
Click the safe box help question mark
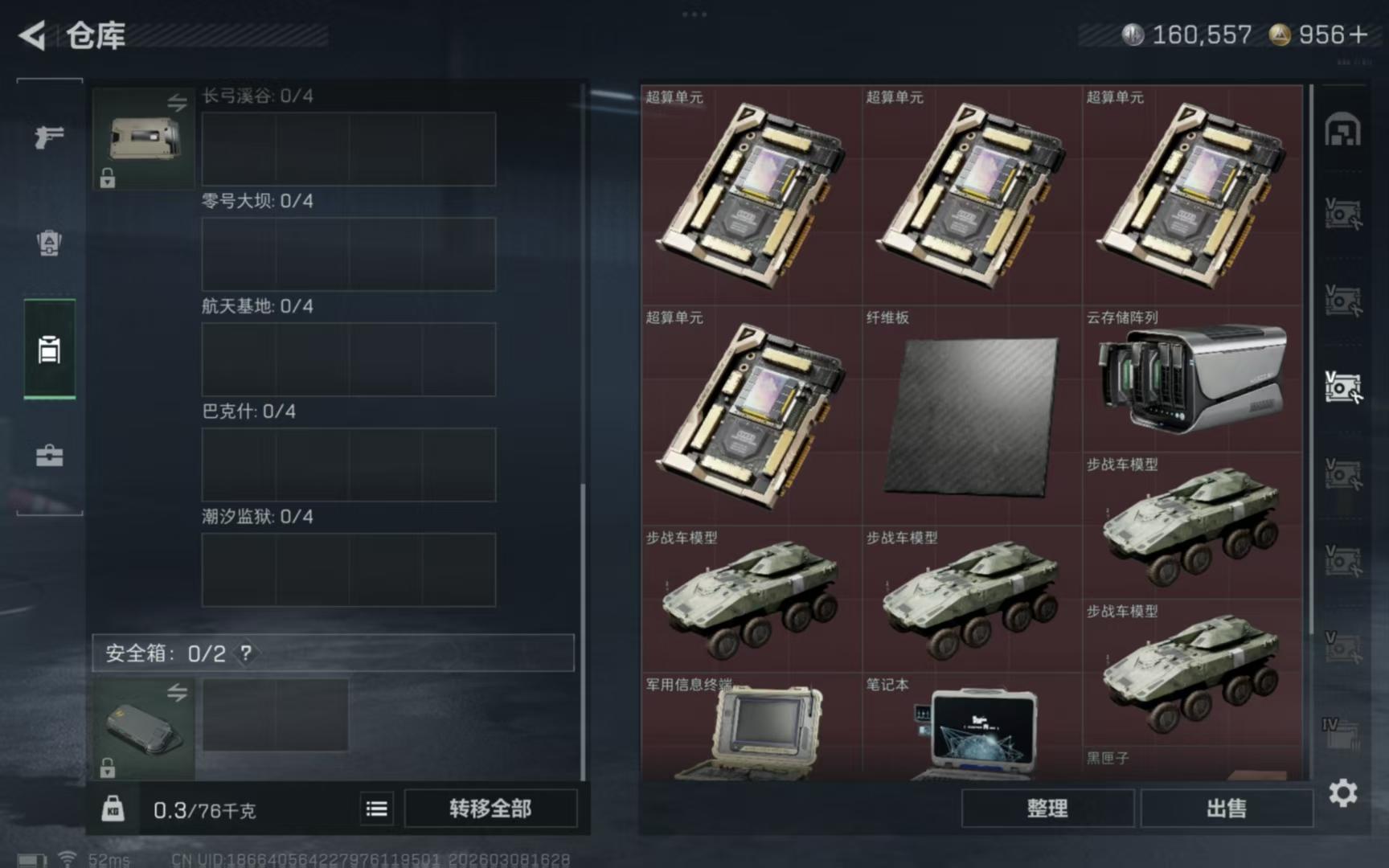coord(246,653)
